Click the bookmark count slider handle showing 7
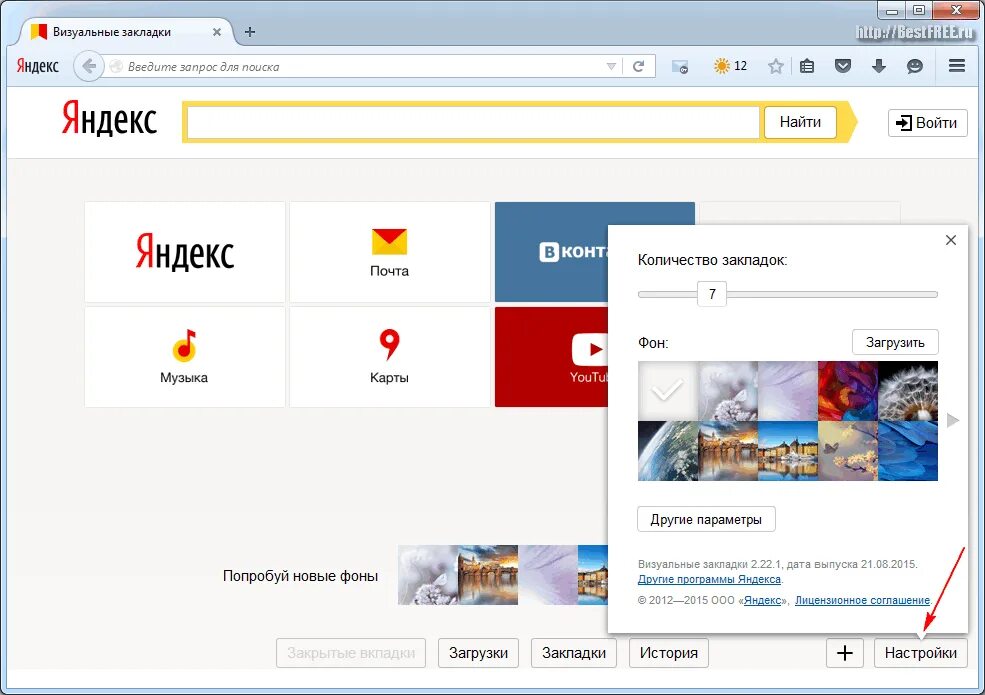 pos(712,294)
